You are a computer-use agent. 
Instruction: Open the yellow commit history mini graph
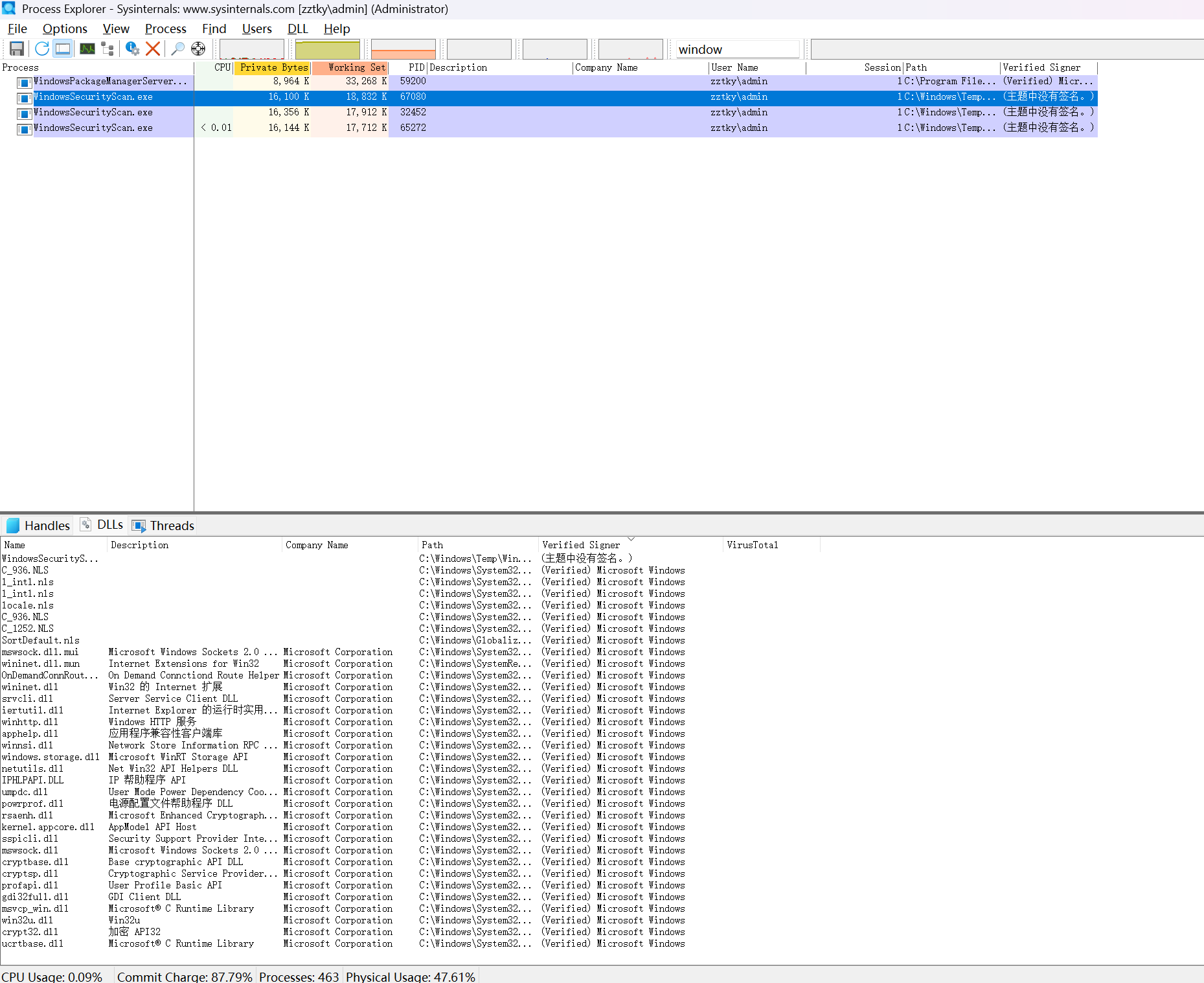[x=328, y=49]
